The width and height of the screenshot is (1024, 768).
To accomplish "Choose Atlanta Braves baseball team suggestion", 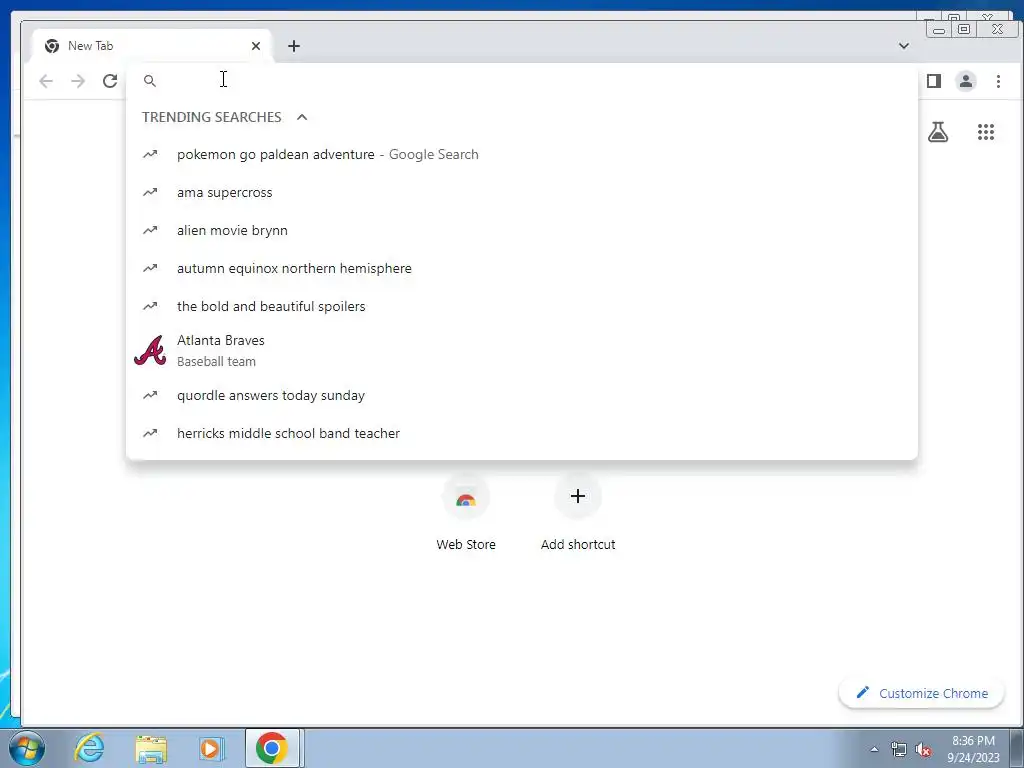I will pos(522,351).
